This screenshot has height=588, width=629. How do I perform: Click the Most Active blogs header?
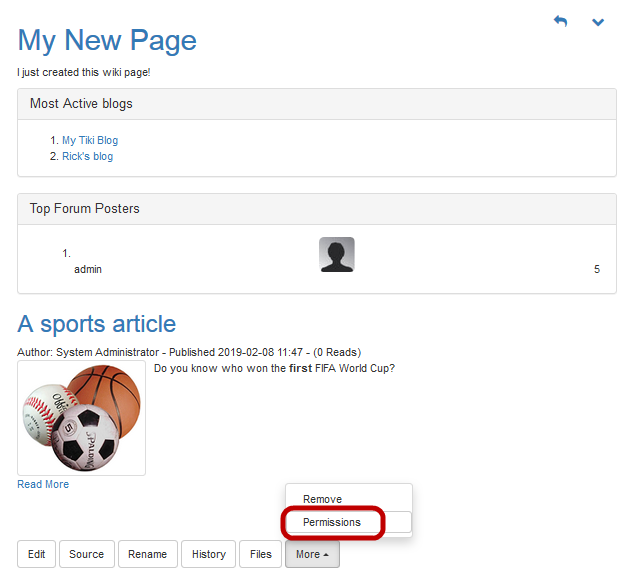[x=81, y=104]
